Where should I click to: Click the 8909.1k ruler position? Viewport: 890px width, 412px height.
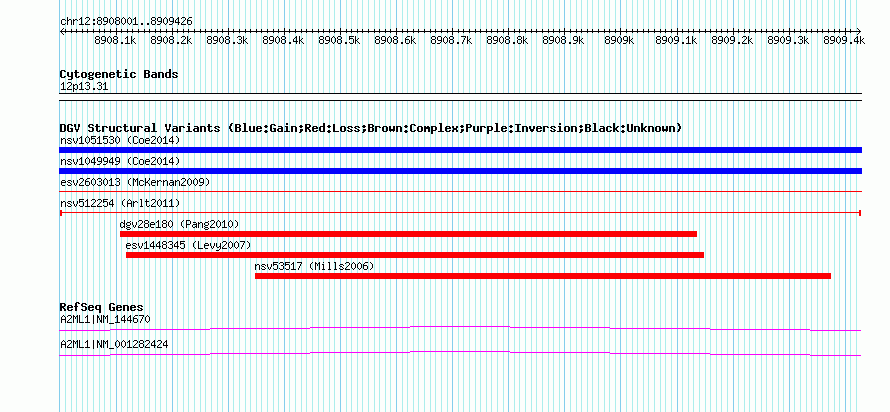[x=676, y=40]
